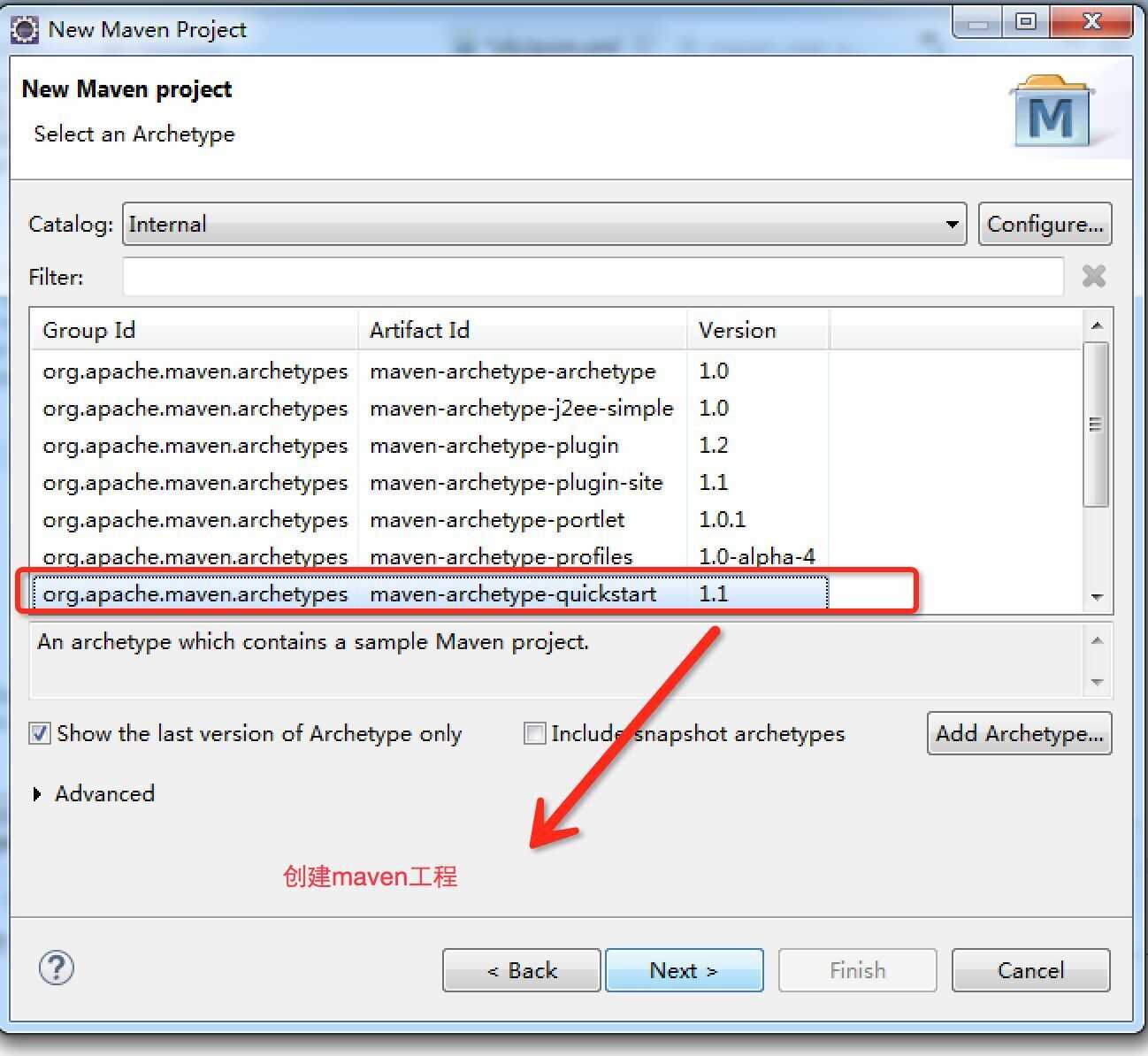
Task: Sort by the Version column header
Action: 758,330
